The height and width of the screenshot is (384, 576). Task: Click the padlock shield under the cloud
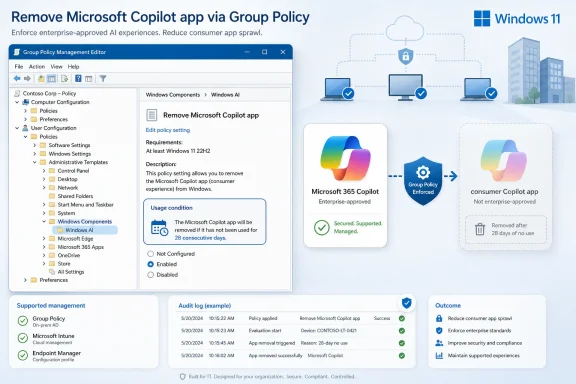[406, 56]
